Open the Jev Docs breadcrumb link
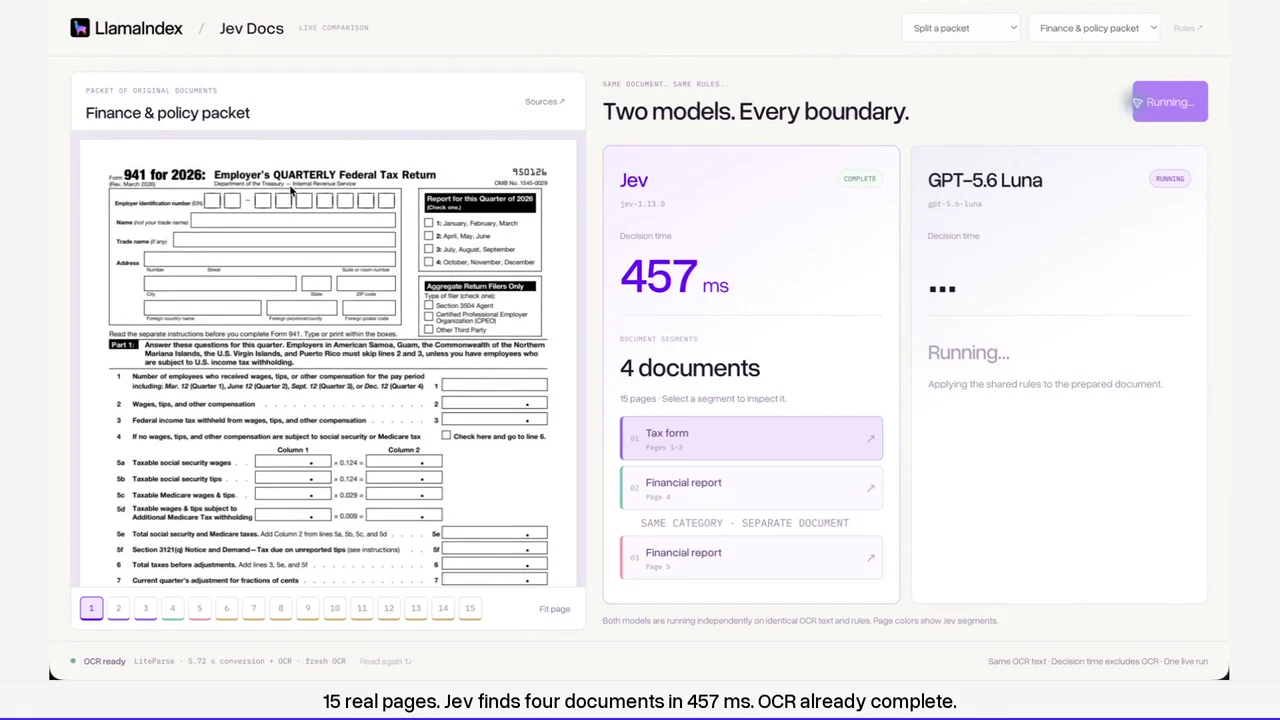 [x=251, y=28]
